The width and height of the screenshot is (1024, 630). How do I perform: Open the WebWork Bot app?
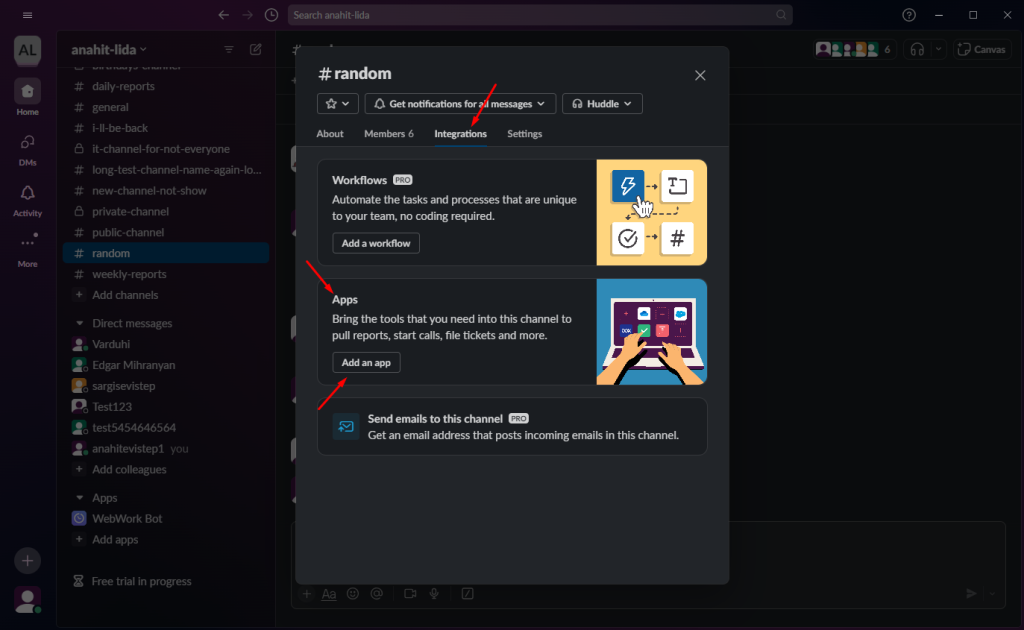[166, 518]
